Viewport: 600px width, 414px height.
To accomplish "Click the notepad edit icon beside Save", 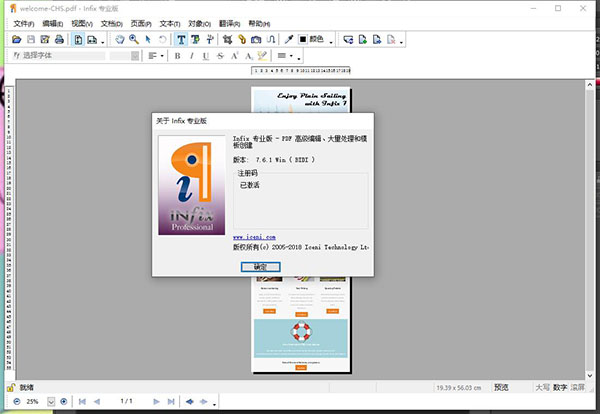I will click(45, 39).
